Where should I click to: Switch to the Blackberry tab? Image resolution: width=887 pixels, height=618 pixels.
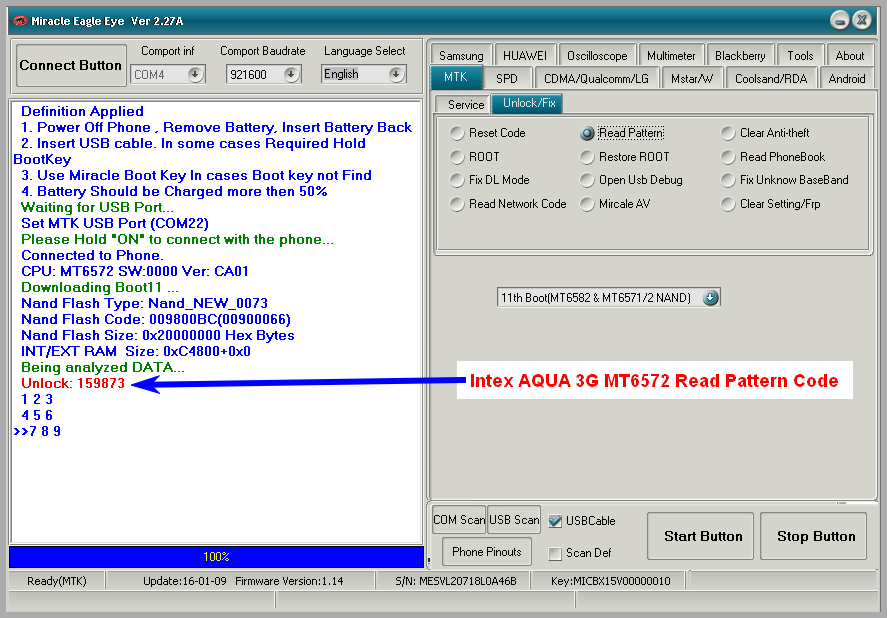[740, 55]
